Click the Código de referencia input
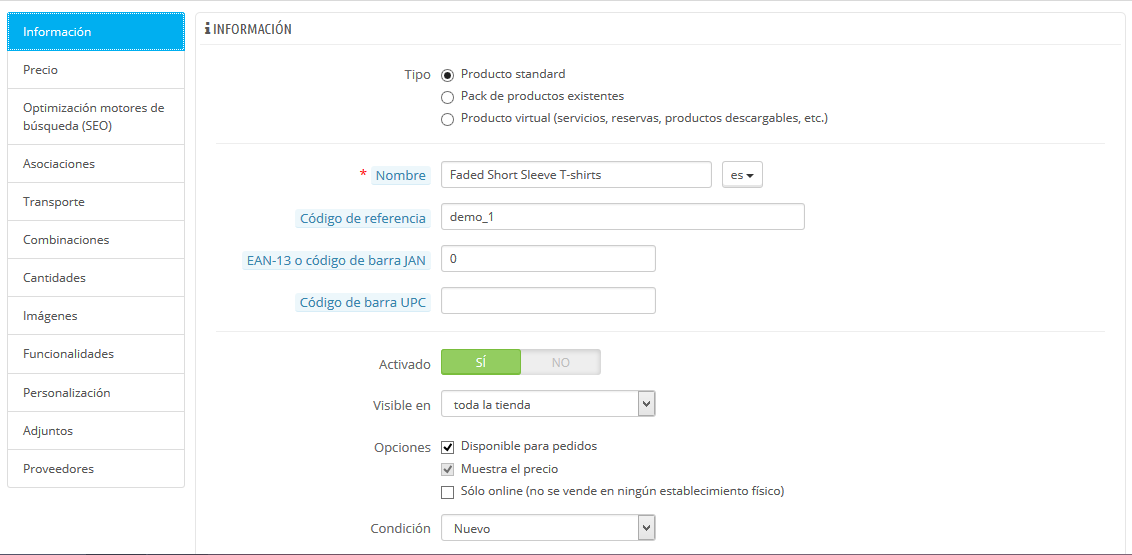Screen dimensions: 1132x555 click(622, 217)
